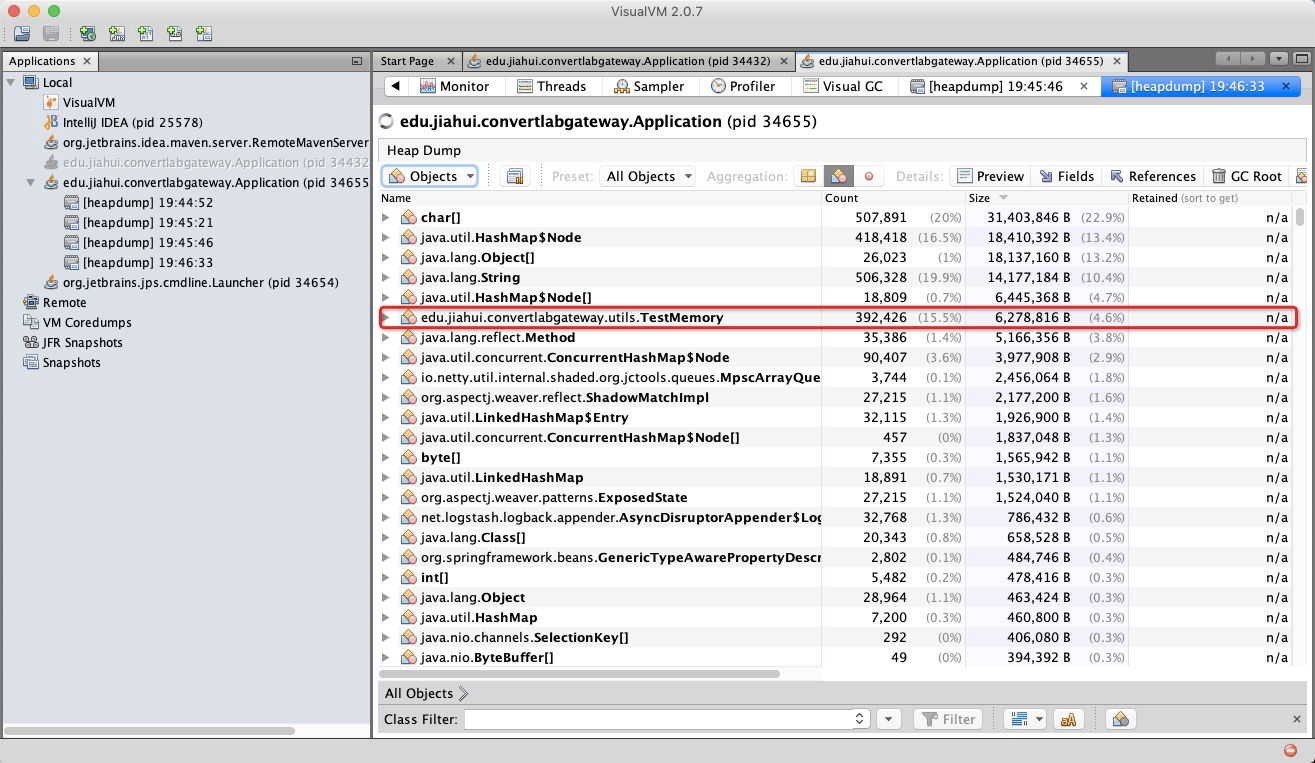Toggle the Preview details button
1315x763 pixels.
pos(990,176)
